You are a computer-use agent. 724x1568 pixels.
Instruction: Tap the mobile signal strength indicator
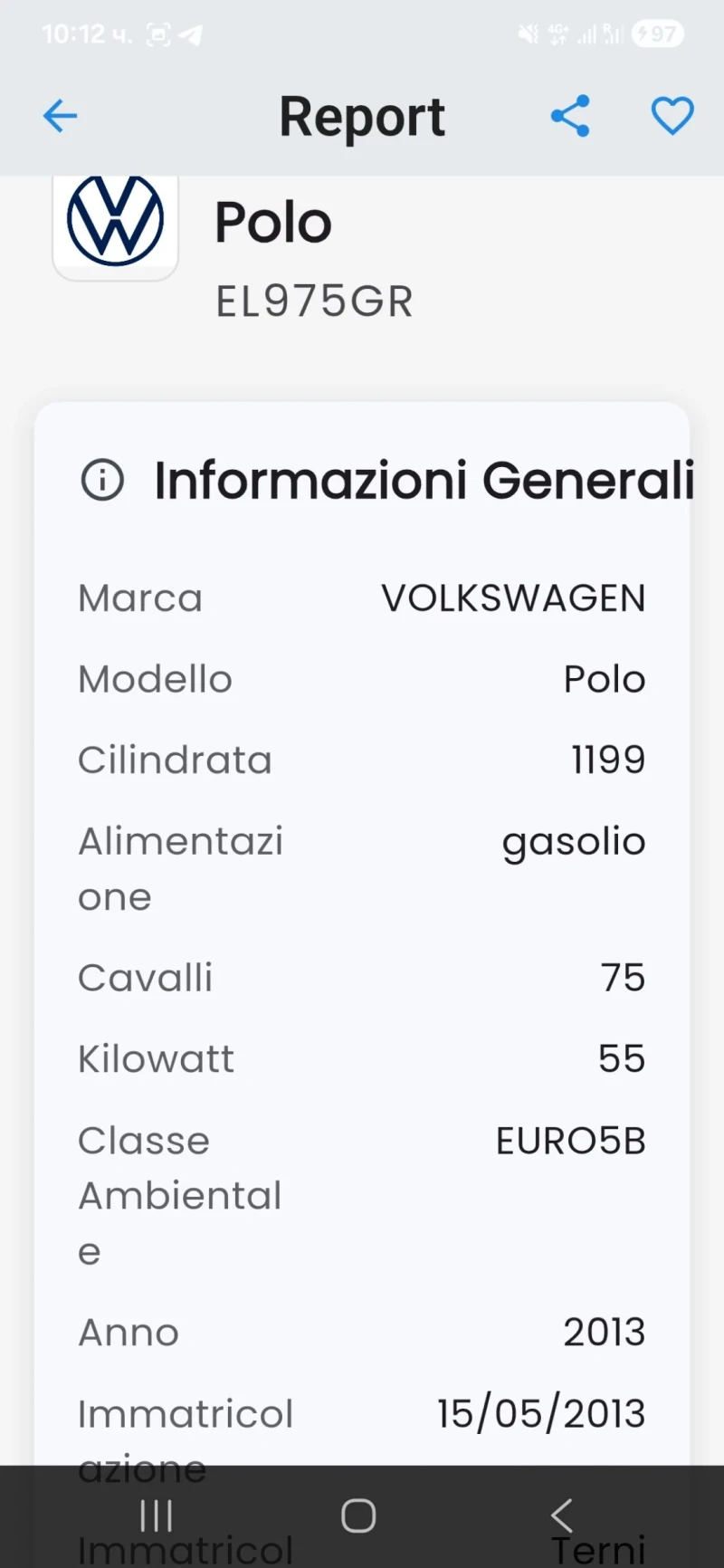(x=586, y=33)
